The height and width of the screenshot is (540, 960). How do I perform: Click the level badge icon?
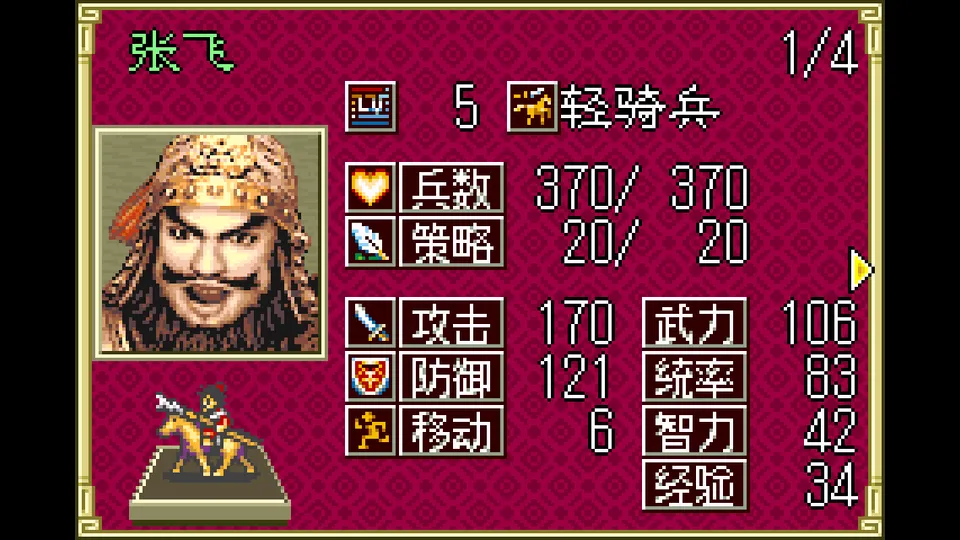370,107
